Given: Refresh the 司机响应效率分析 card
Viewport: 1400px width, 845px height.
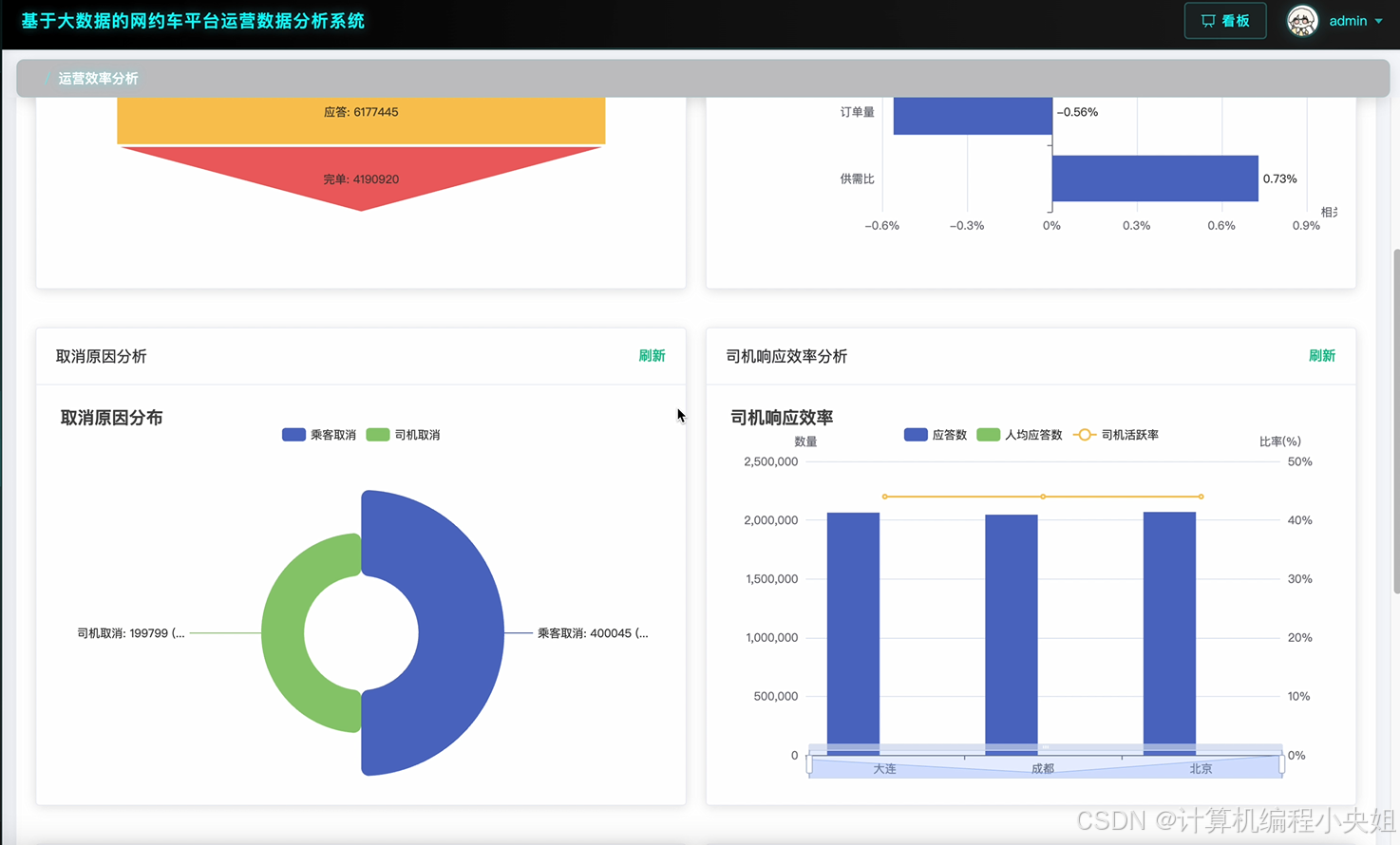Looking at the screenshot, I should point(1322,355).
